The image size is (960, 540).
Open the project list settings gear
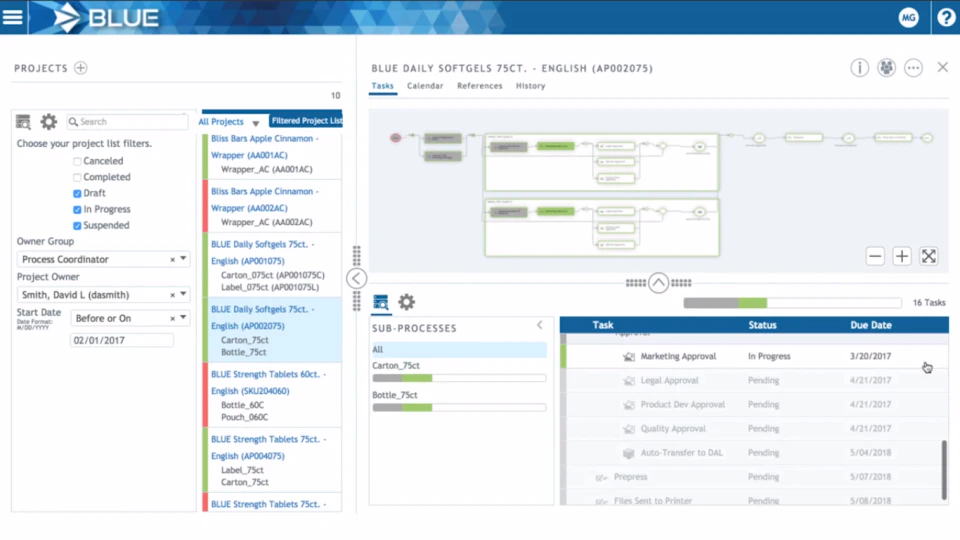tap(48, 122)
